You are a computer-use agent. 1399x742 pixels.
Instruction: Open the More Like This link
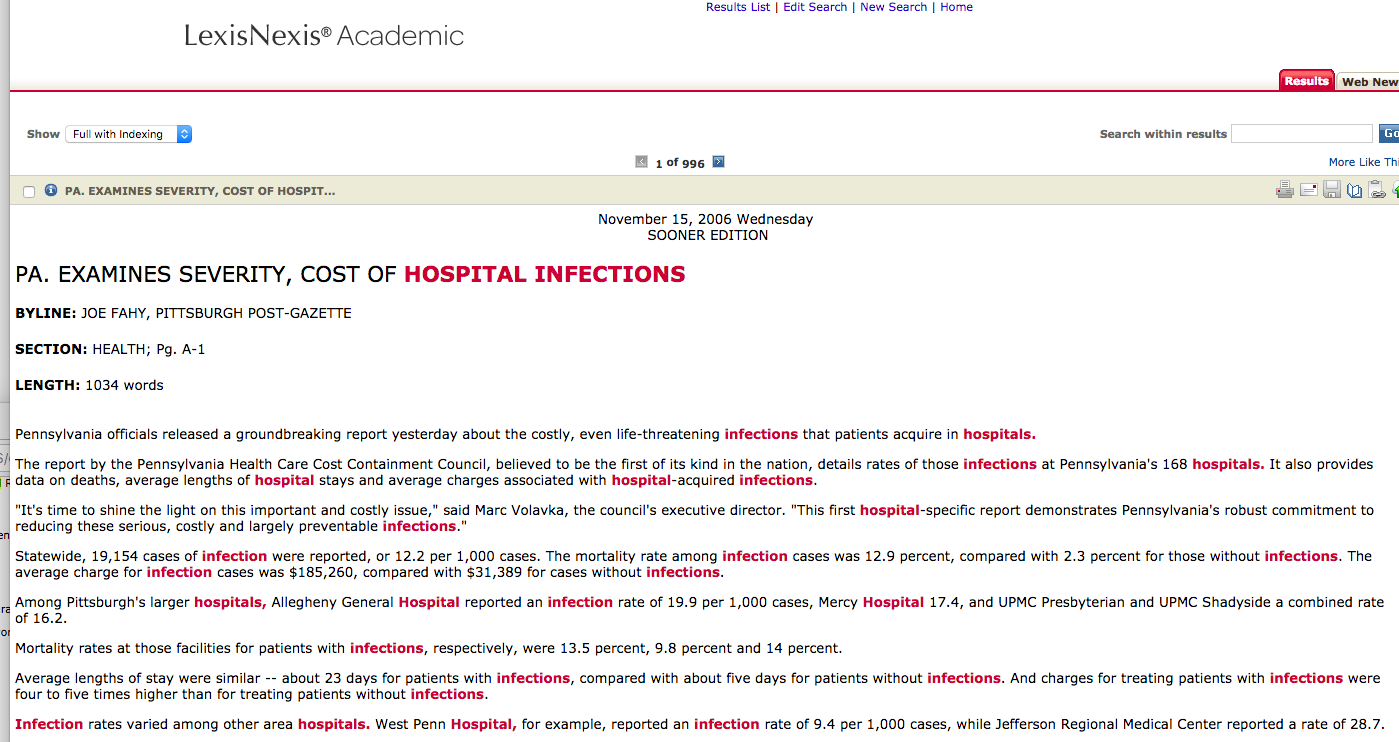pyautogui.click(x=1364, y=162)
